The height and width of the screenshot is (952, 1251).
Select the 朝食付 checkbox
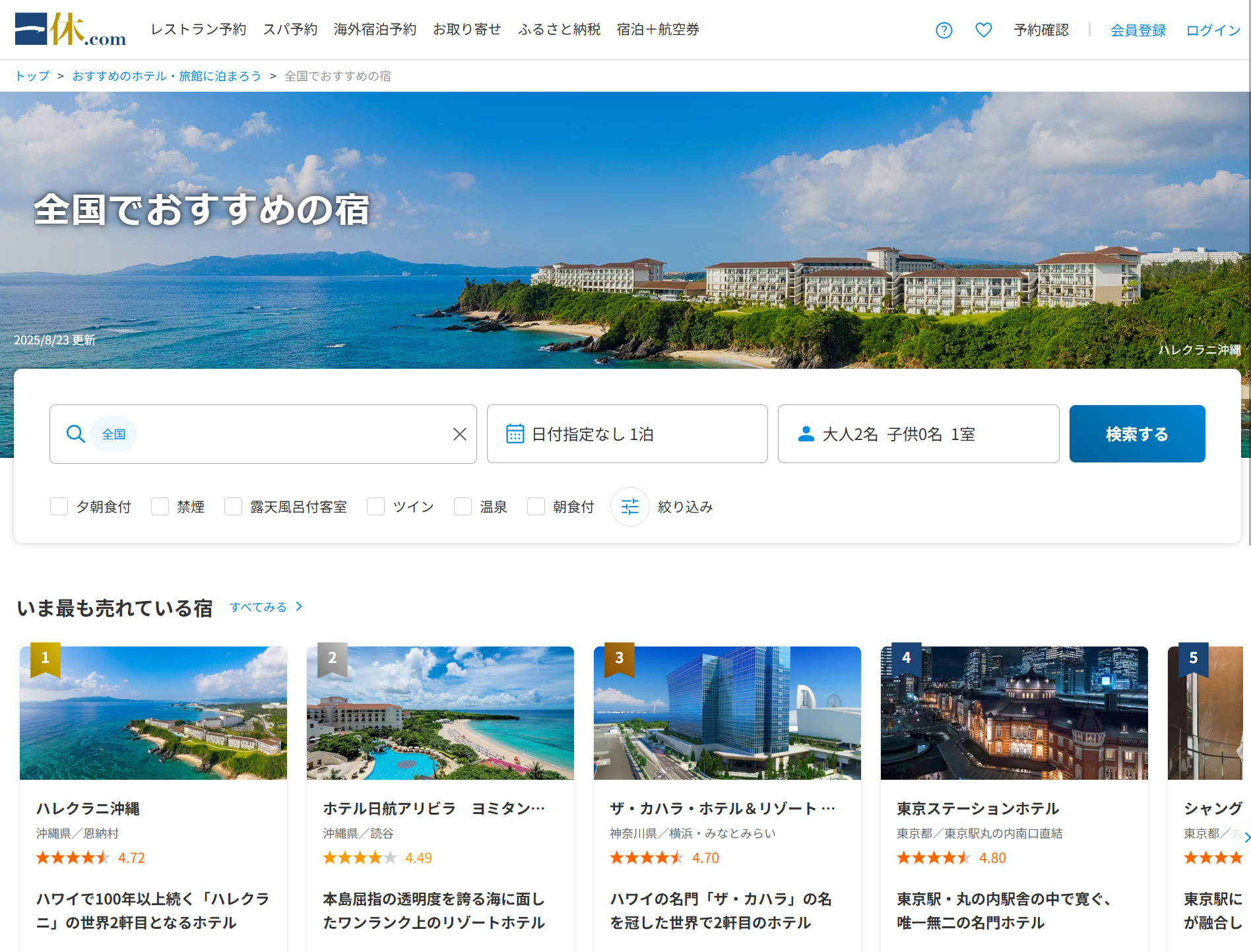point(536,507)
